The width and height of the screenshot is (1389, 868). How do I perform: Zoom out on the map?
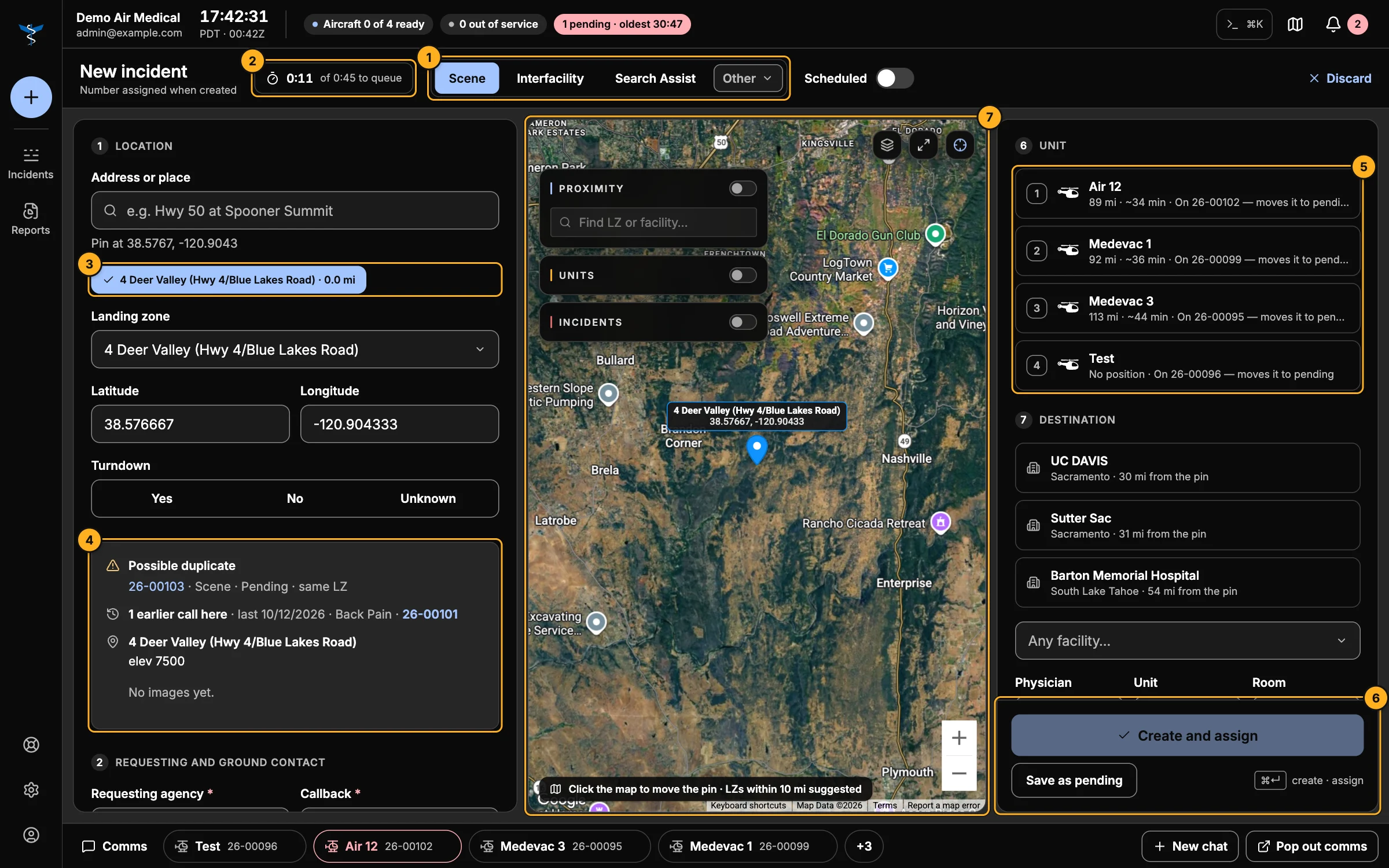click(959, 774)
